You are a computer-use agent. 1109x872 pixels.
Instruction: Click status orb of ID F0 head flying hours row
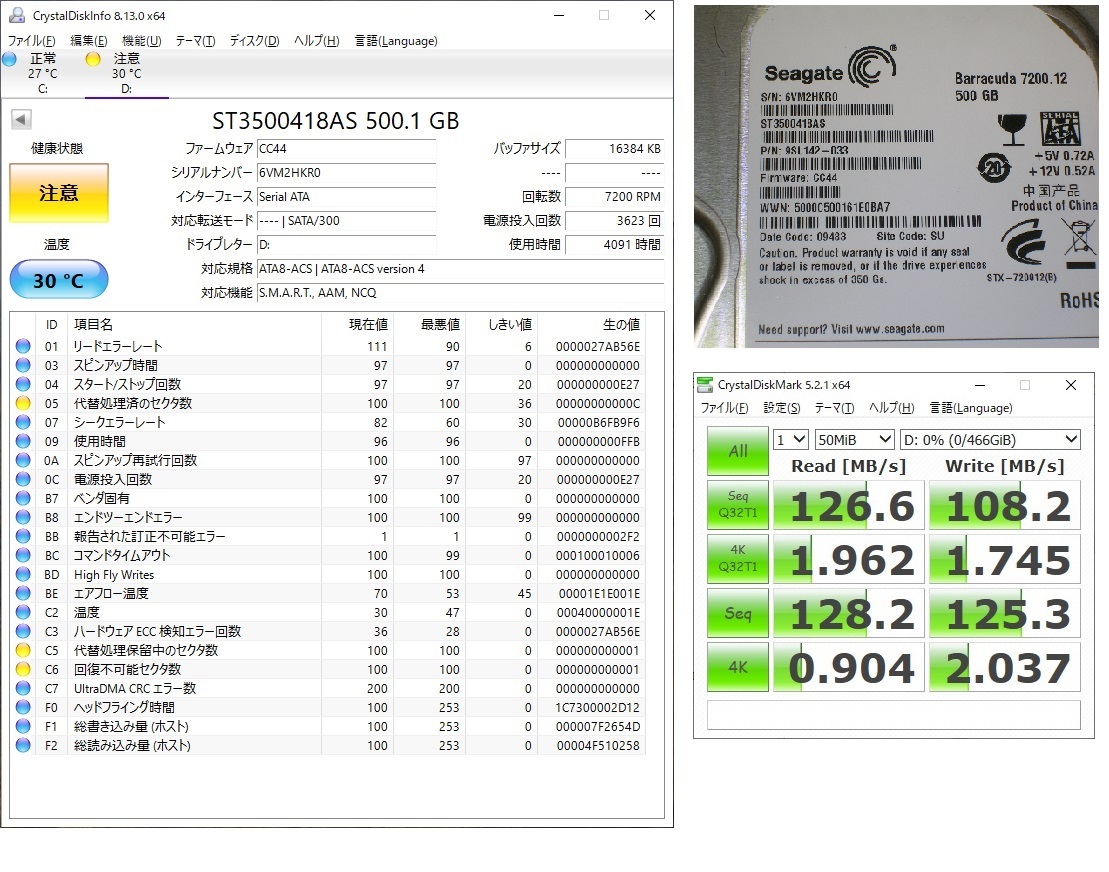[x=23, y=707]
